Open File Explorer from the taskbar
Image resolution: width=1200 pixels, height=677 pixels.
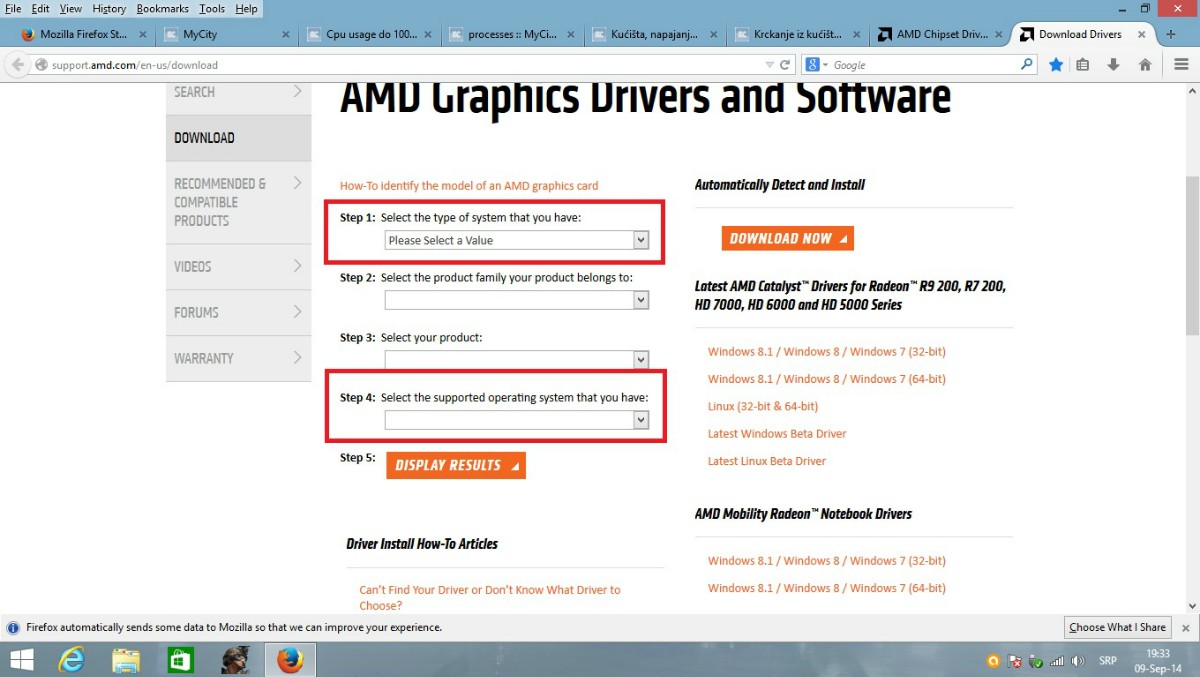(126, 660)
